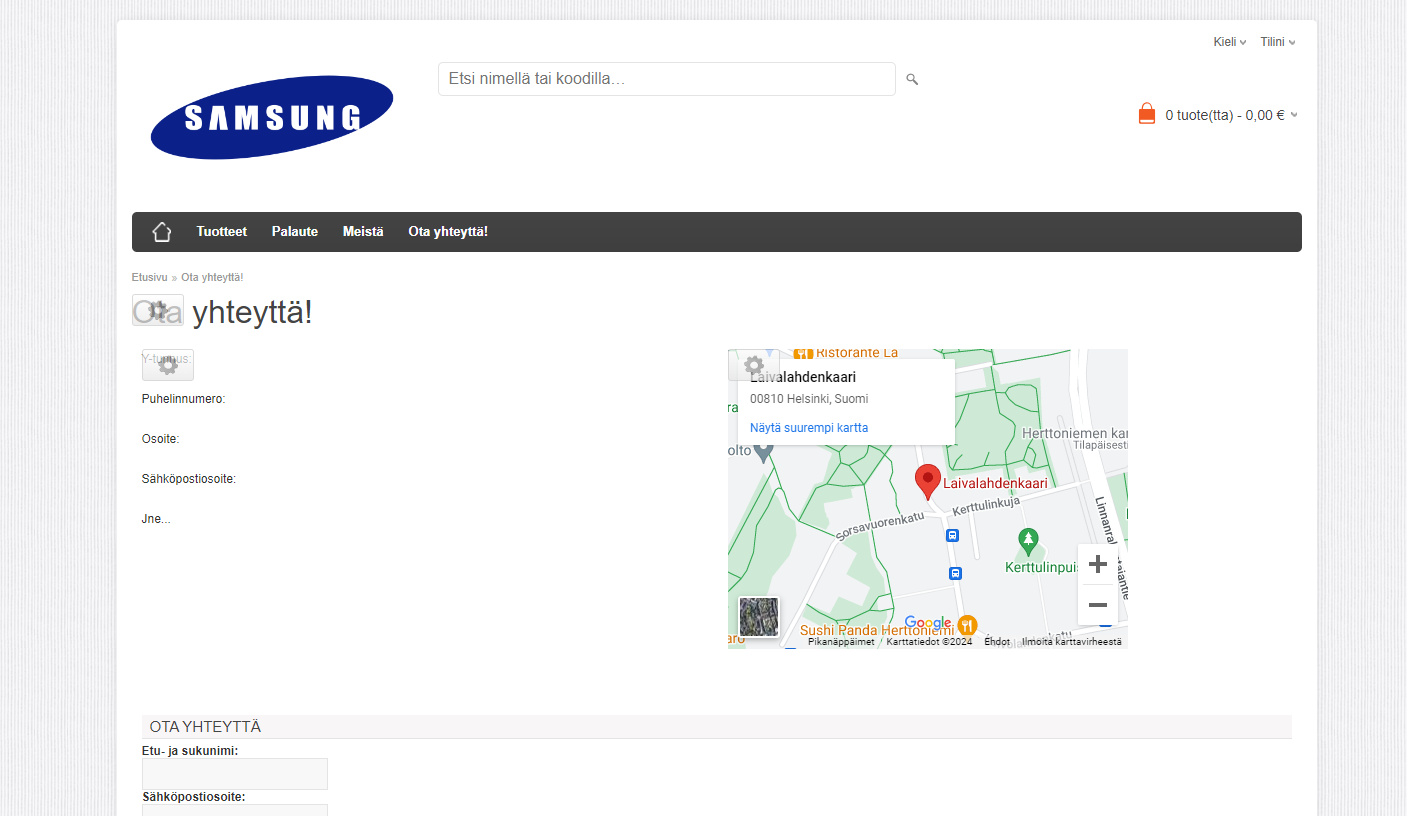Click the Samsung logo

pos(272,117)
